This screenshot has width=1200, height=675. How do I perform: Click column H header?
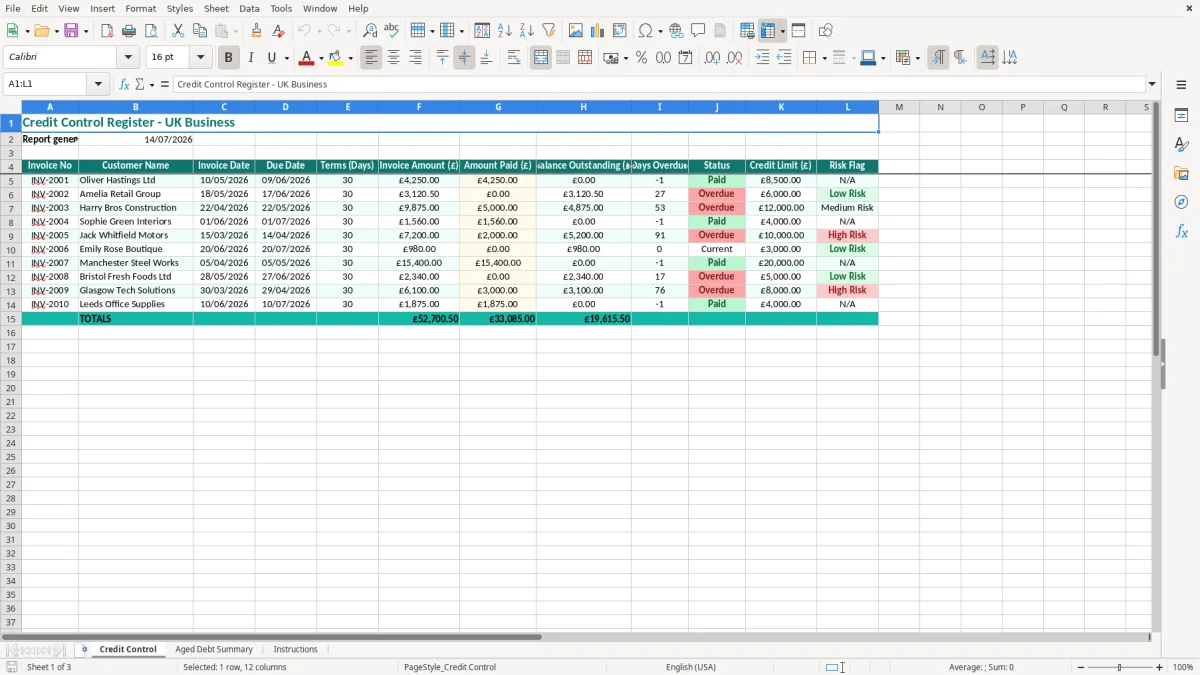584,107
